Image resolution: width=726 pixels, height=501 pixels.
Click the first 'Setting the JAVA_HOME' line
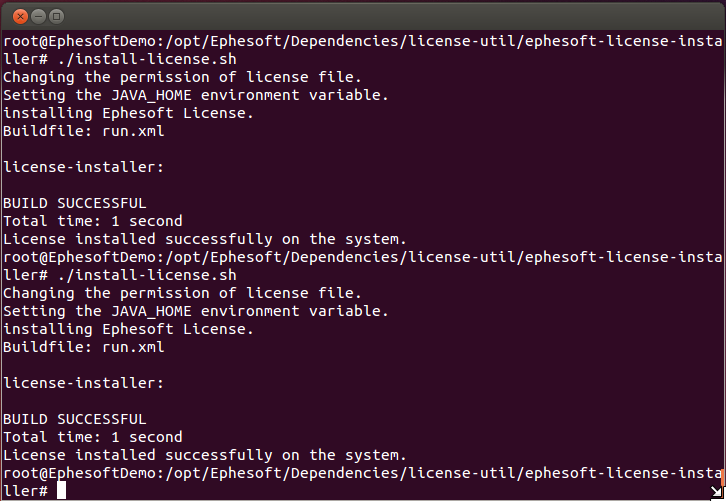pos(196,95)
